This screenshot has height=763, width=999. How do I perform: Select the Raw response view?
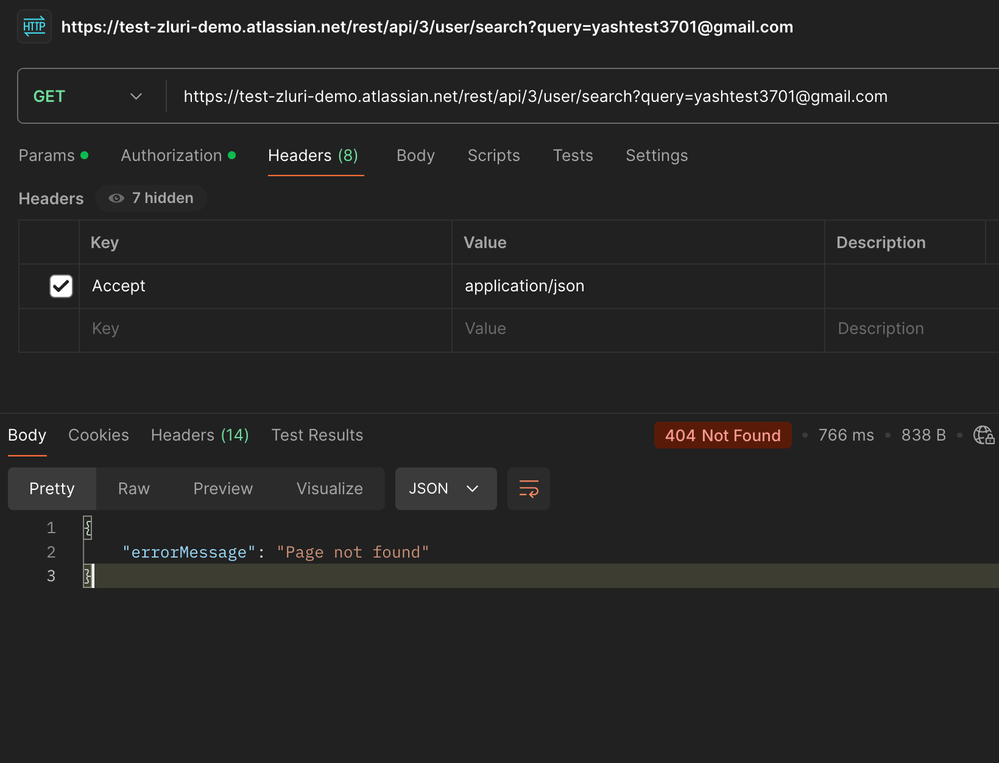click(x=133, y=488)
